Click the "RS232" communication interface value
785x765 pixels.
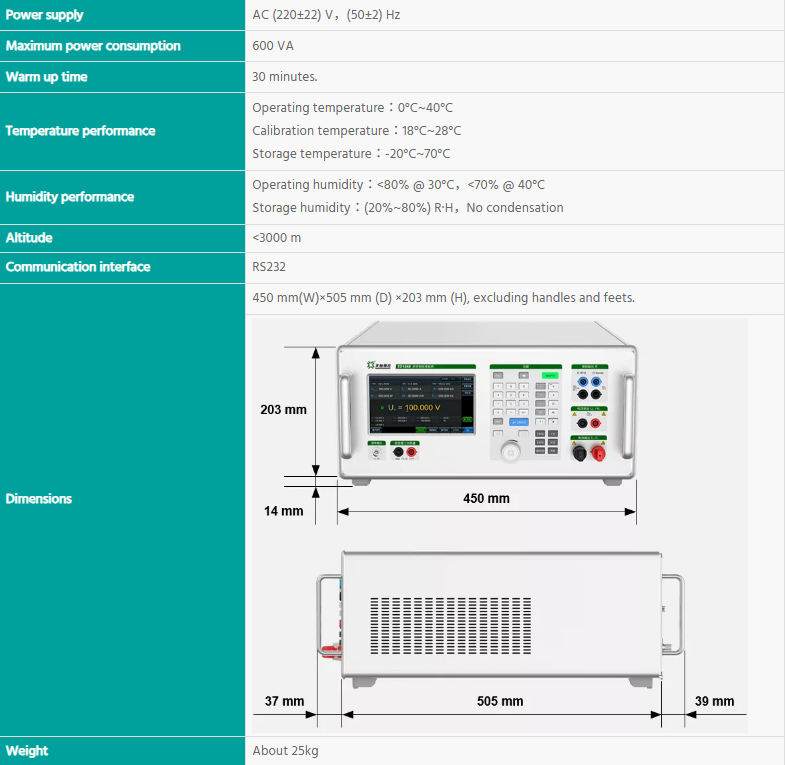click(x=268, y=267)
